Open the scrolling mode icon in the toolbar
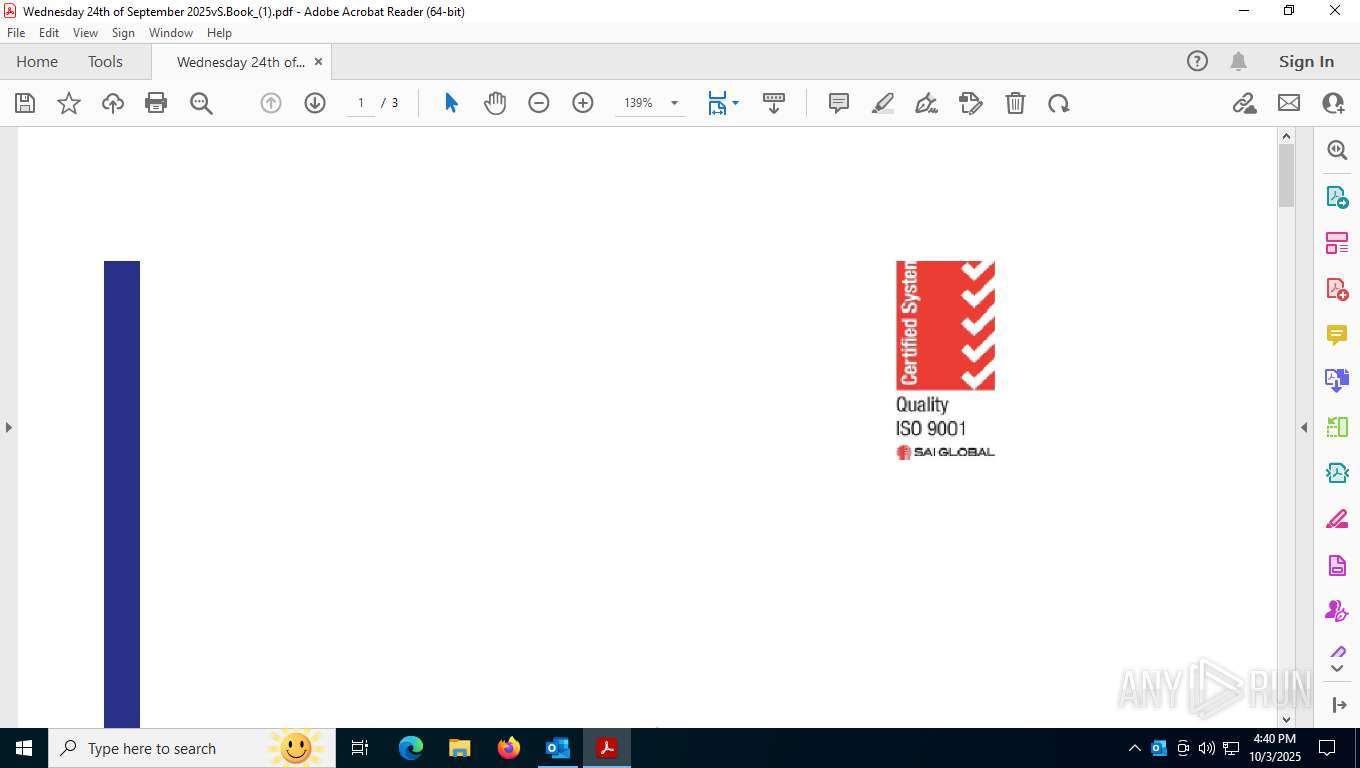 pyautogui.click(x=774, y=103)
